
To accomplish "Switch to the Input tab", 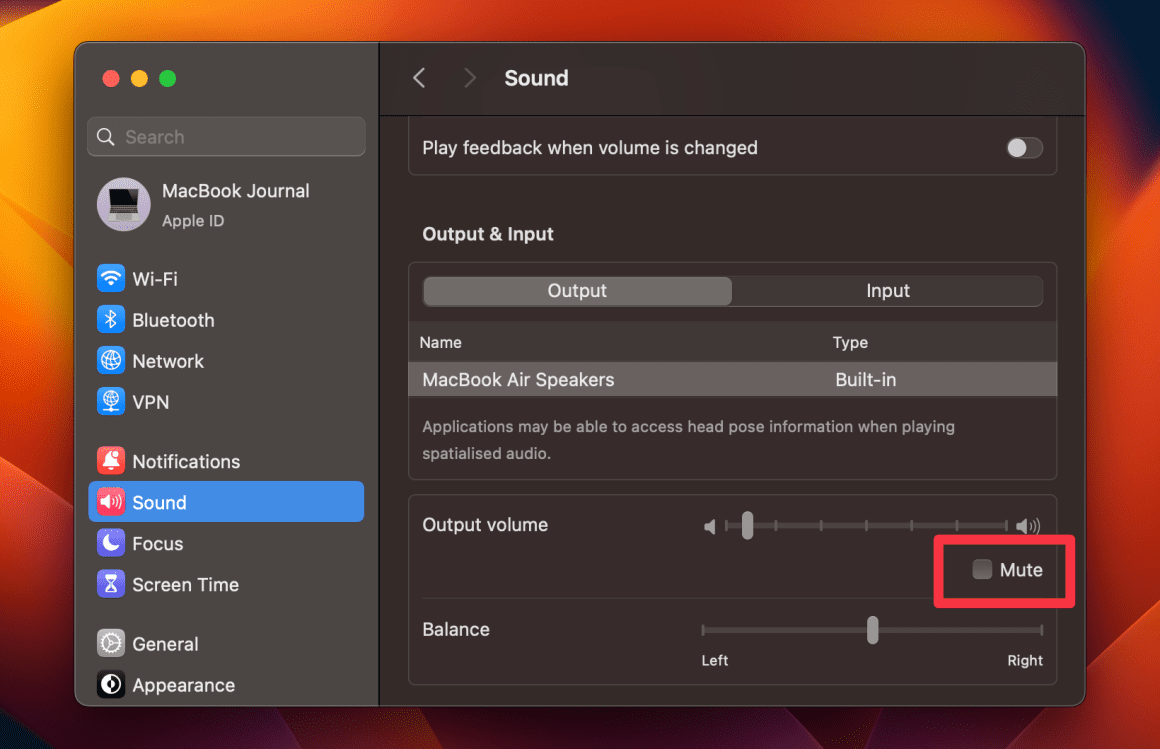I will point(888,291).
